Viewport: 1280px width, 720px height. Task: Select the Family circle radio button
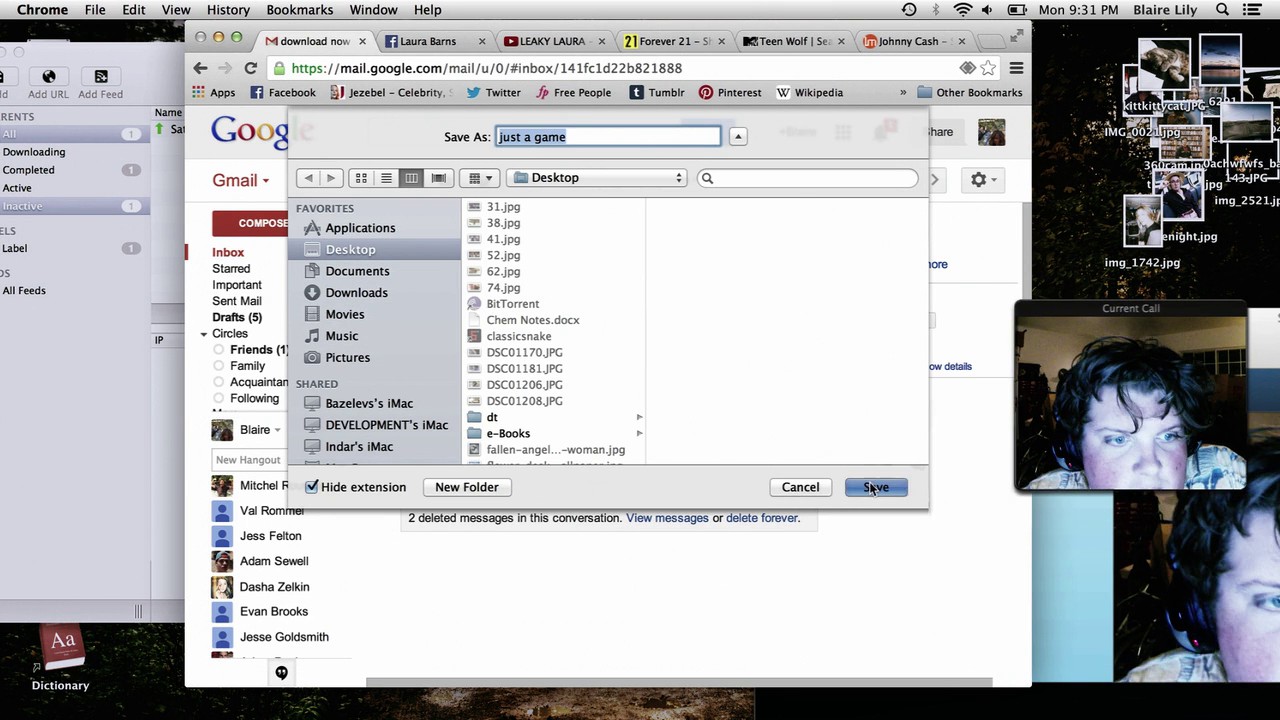(x=219, y=366)
